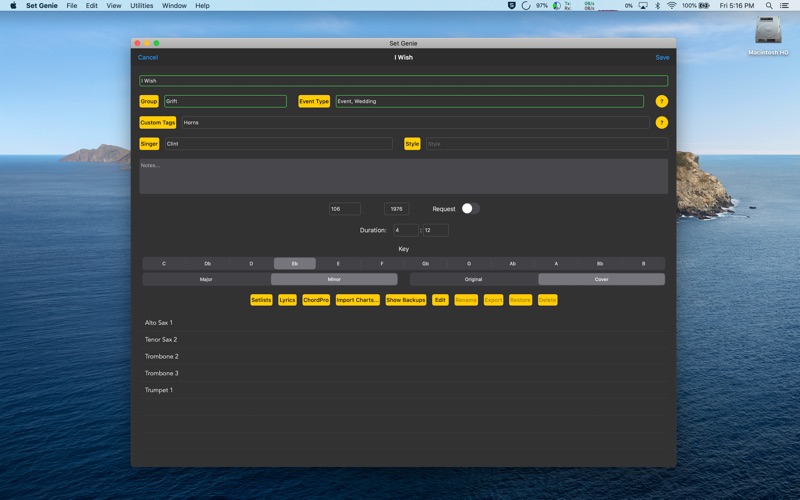Click the AirPlay display icon in menu bar
The image size is (800, 500).
pos(643,6)
